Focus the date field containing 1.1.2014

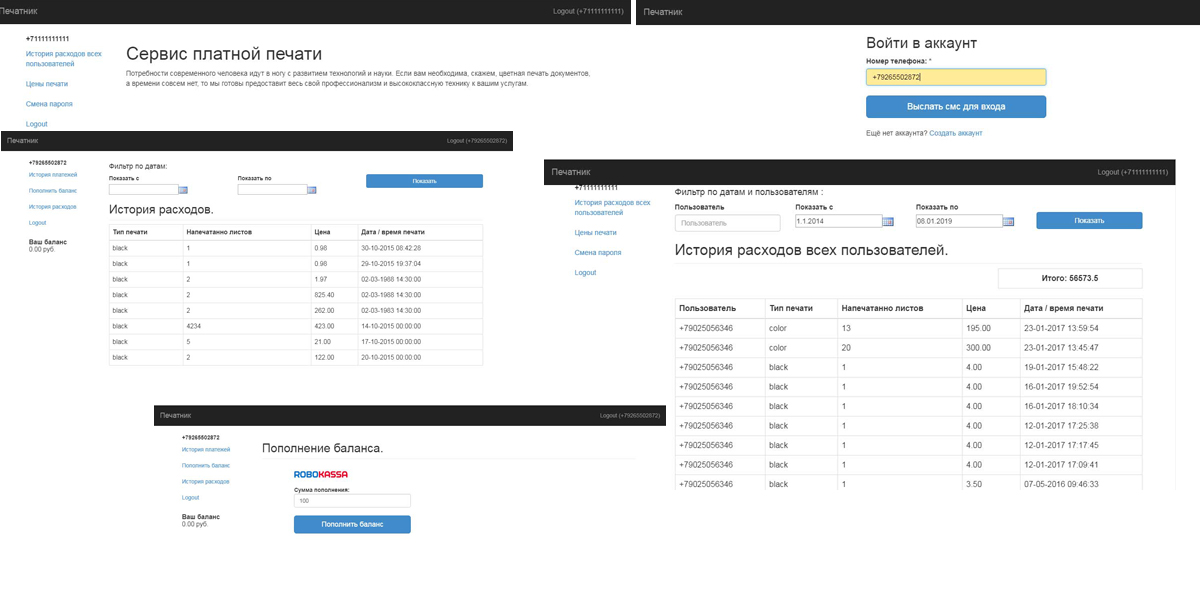(838, 221)
